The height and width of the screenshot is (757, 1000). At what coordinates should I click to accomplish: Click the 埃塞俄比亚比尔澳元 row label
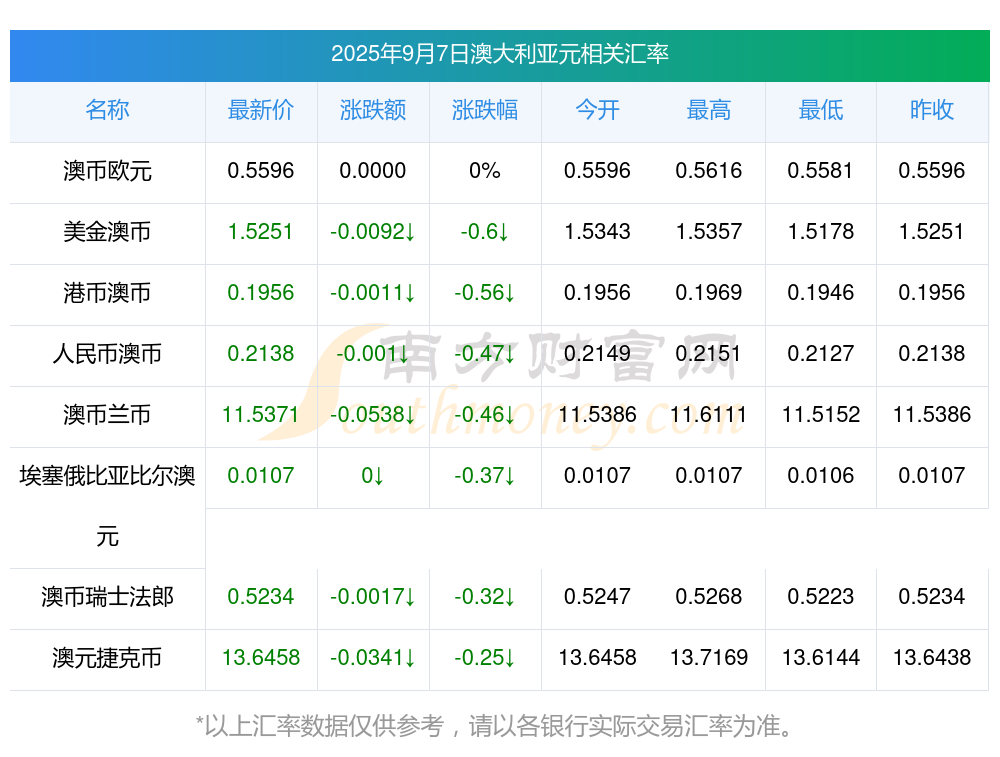click(x=107, y=506)
